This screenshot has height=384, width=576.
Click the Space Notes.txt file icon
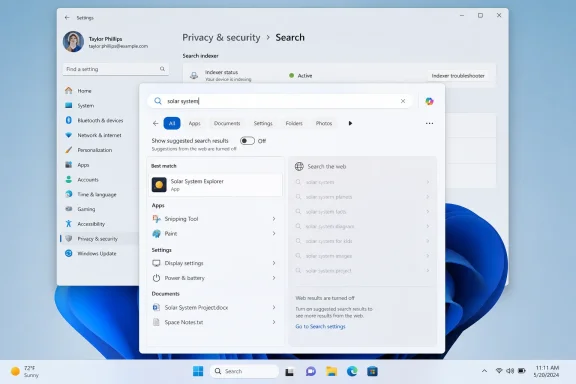pyautogui.click(x=156, y=322)
